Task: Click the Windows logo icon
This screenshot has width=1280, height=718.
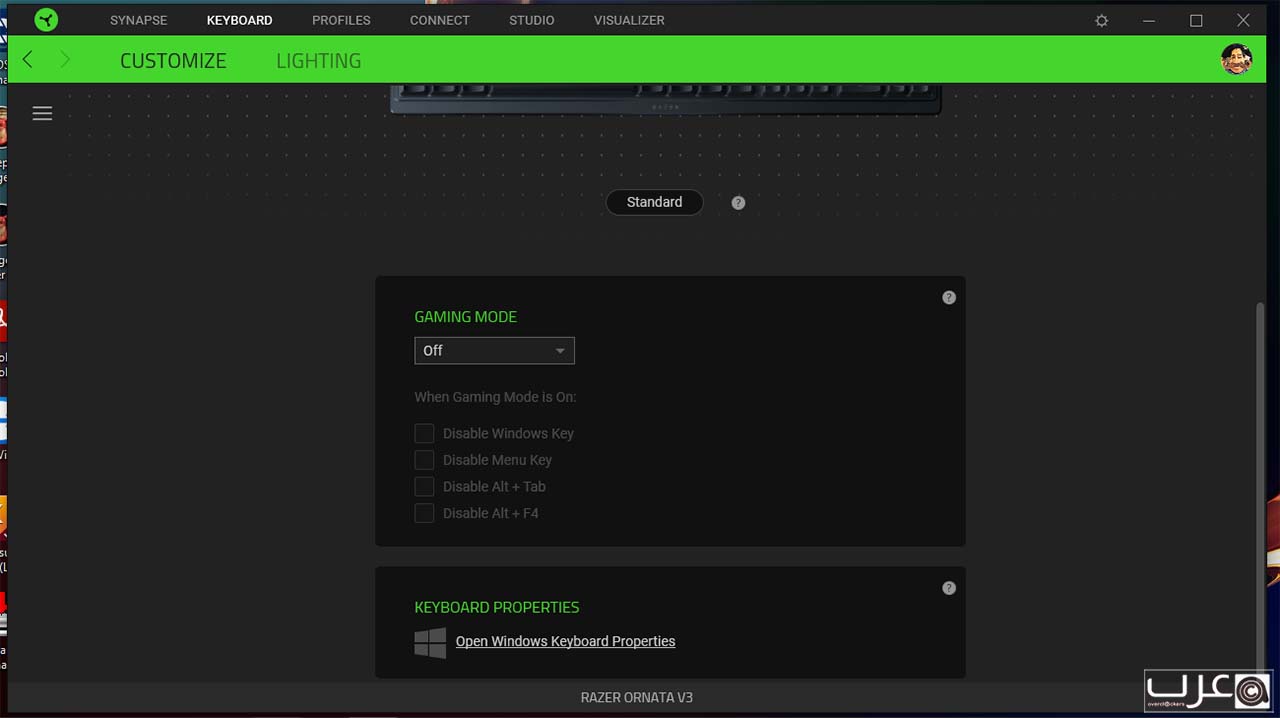Action: click(x=430, y=643)
